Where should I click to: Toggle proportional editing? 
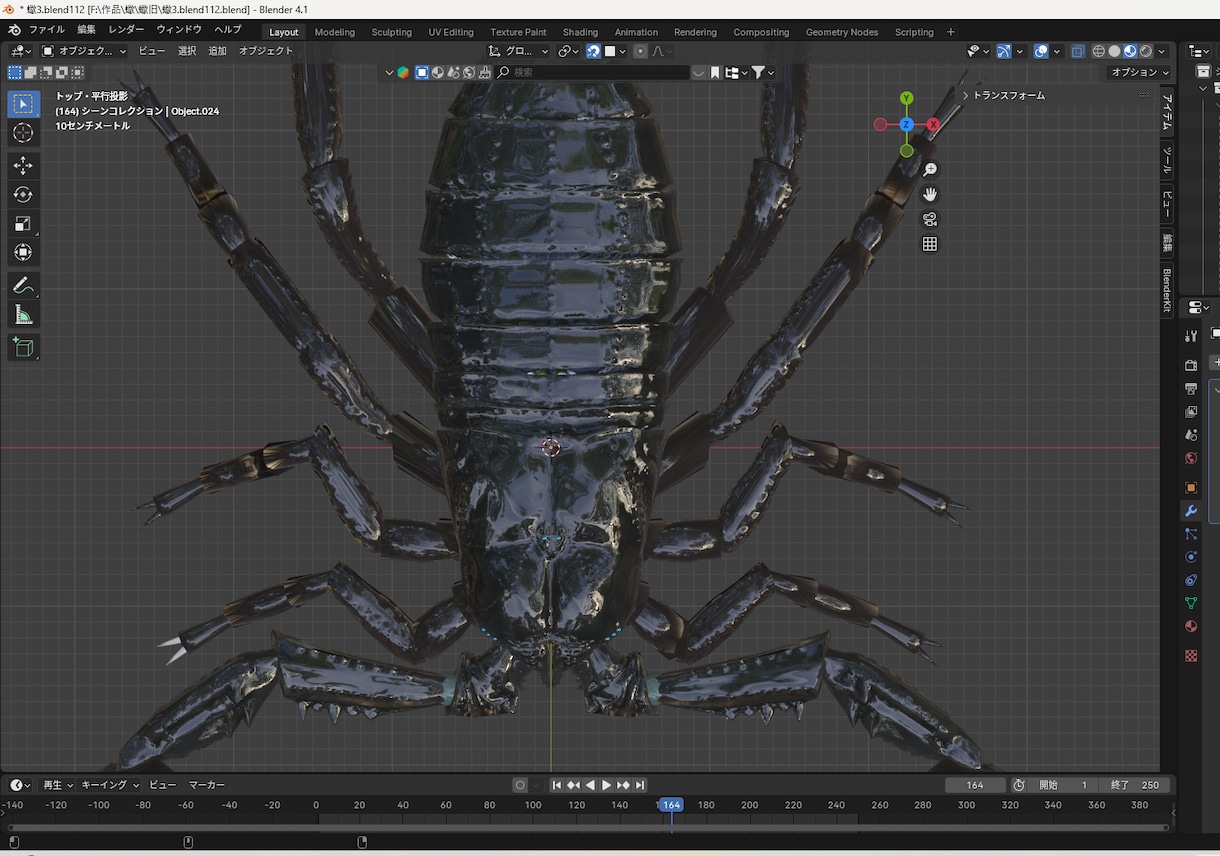click(x=640, y=51)
